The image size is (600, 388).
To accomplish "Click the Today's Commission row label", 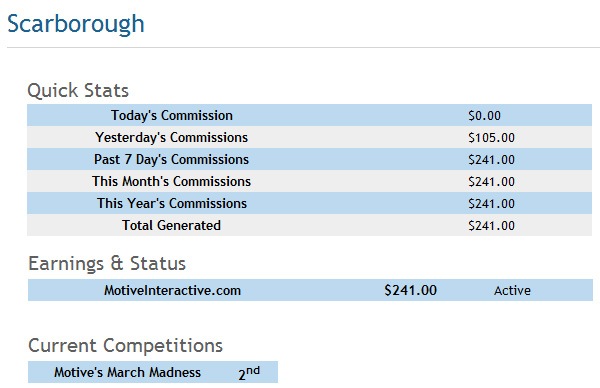I will (172, 115).
